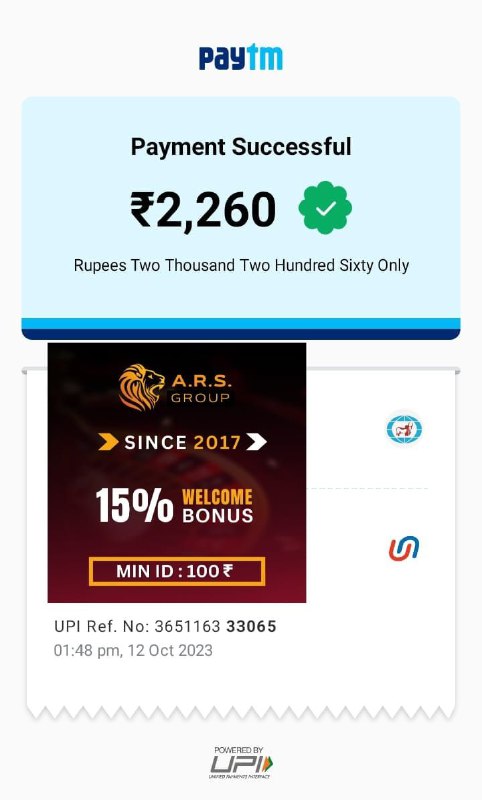Viewport: 482px width, 800px height.
Task: Select the ₹2,260 payment amount
Action: 204,210
